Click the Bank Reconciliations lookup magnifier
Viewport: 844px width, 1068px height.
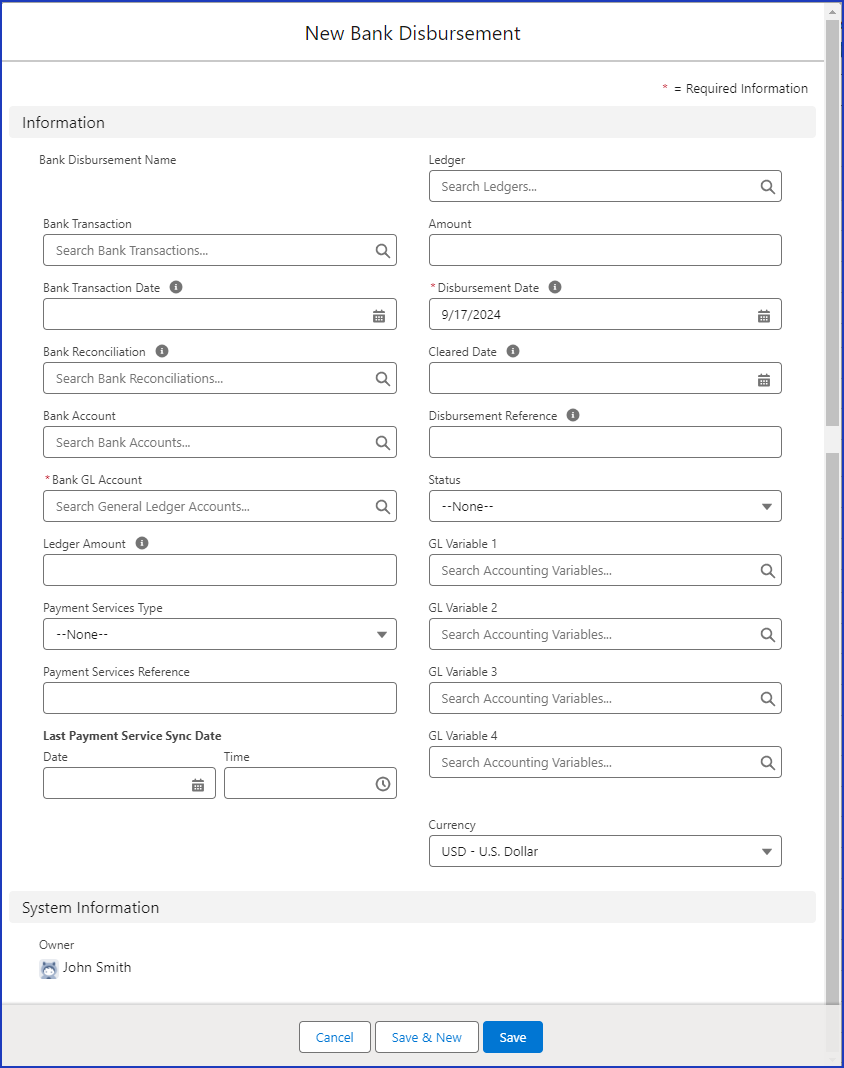click(382, 378)
